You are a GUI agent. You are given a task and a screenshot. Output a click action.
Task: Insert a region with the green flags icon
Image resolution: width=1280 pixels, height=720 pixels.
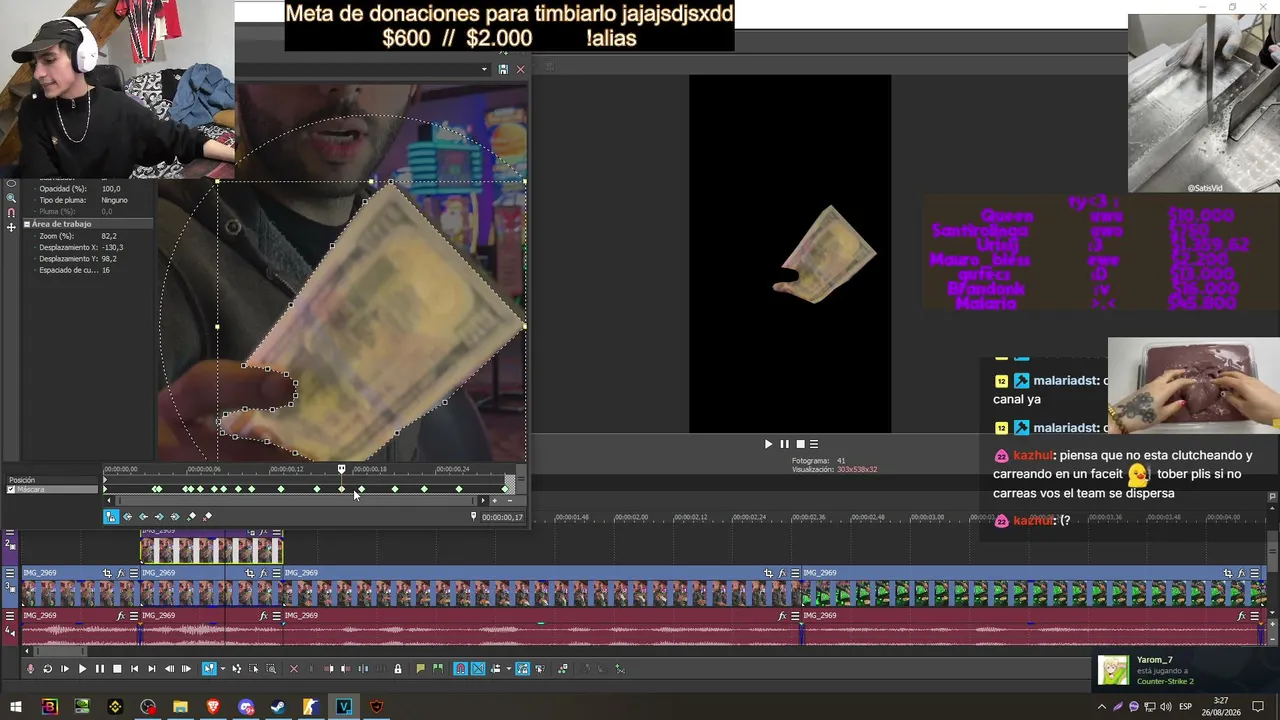[438, 669]
